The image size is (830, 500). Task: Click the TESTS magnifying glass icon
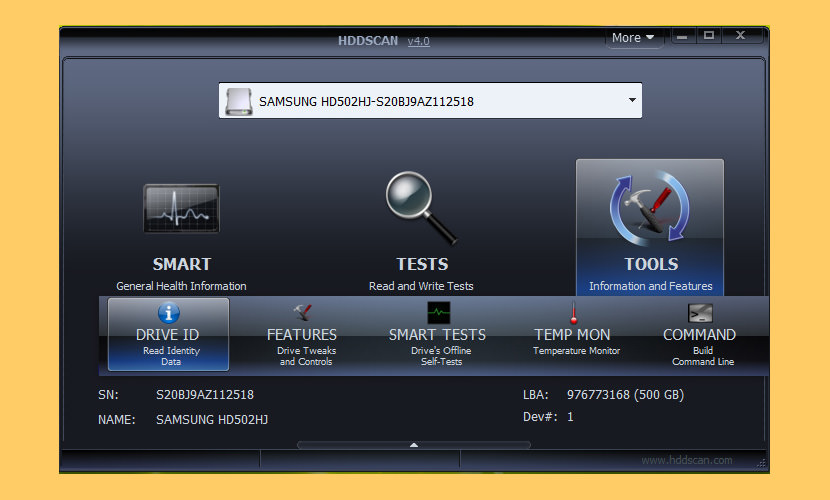tap(421, 209)
